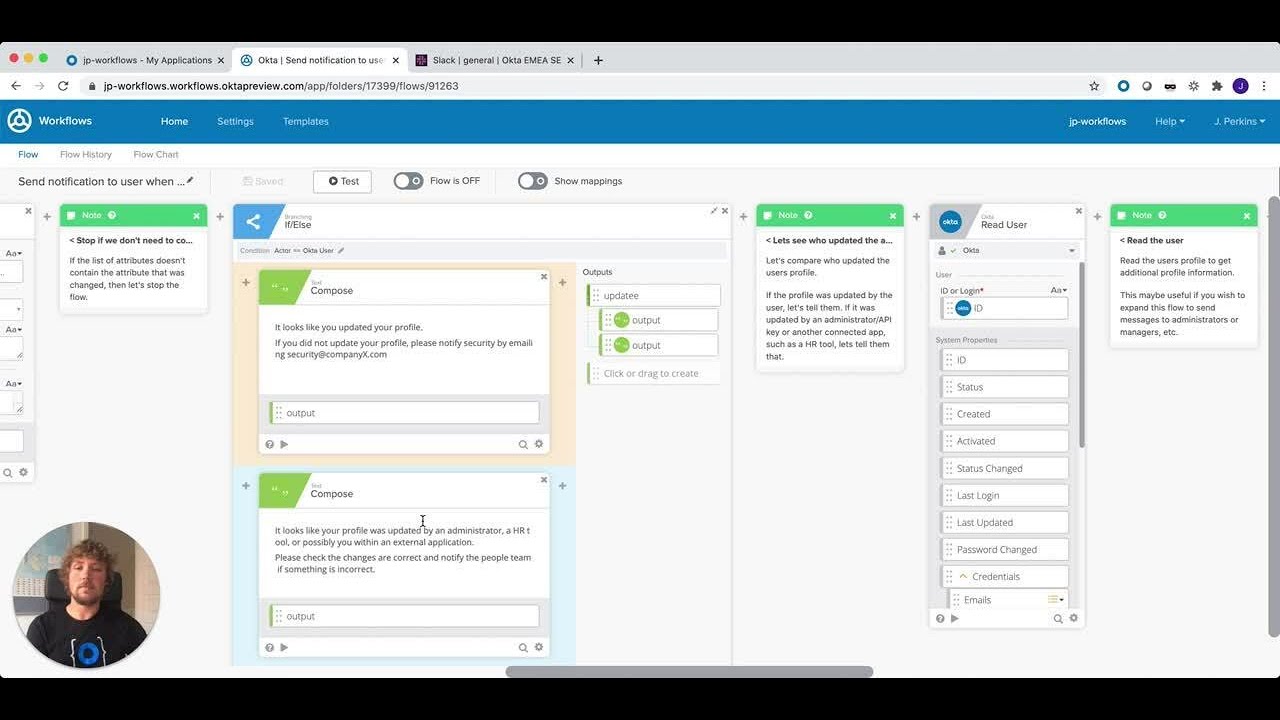Edit the Actor condition pencil icon
Screen dimensions: 1280x720
click(x=341, y=250)
